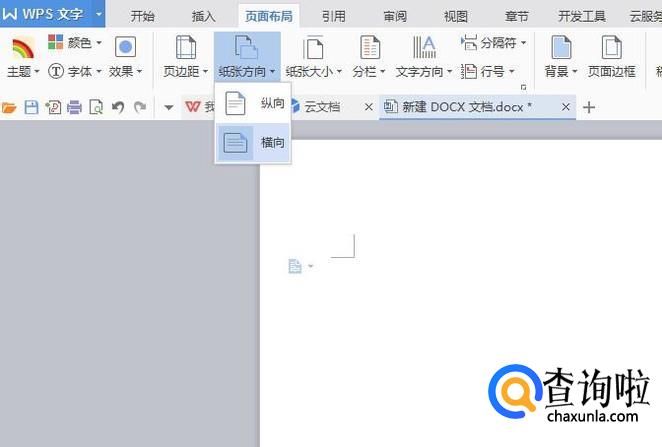The width and height of the screenshot is (662, 447).
Task: Open the WPS 文字 application menu
Action: click(44, 14)
